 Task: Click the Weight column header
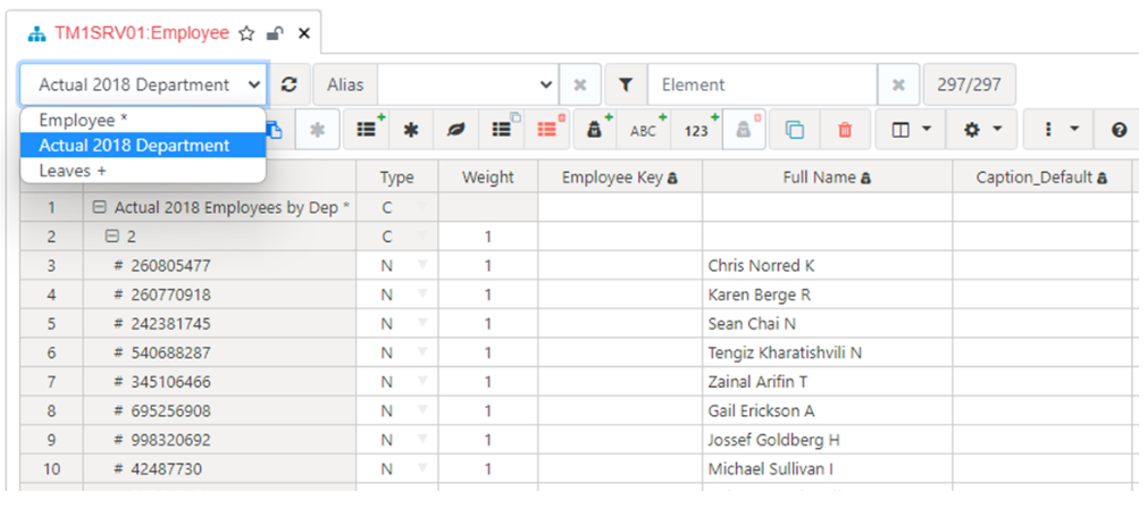tap(488, 178)
